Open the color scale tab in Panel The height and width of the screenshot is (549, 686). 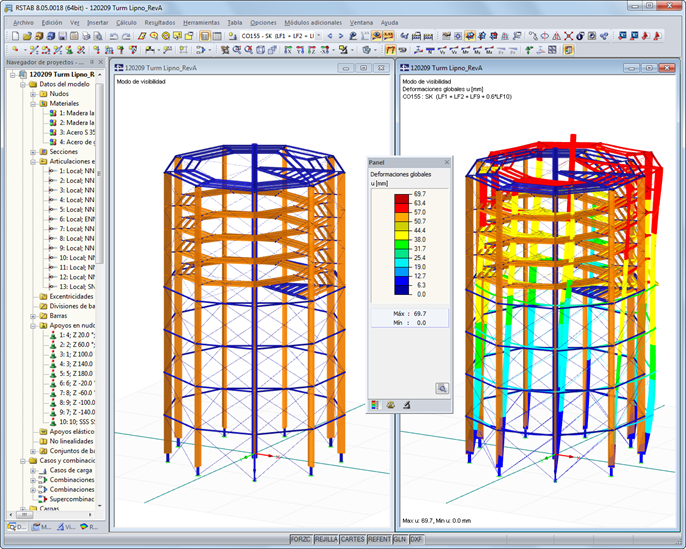coord(375,405)
